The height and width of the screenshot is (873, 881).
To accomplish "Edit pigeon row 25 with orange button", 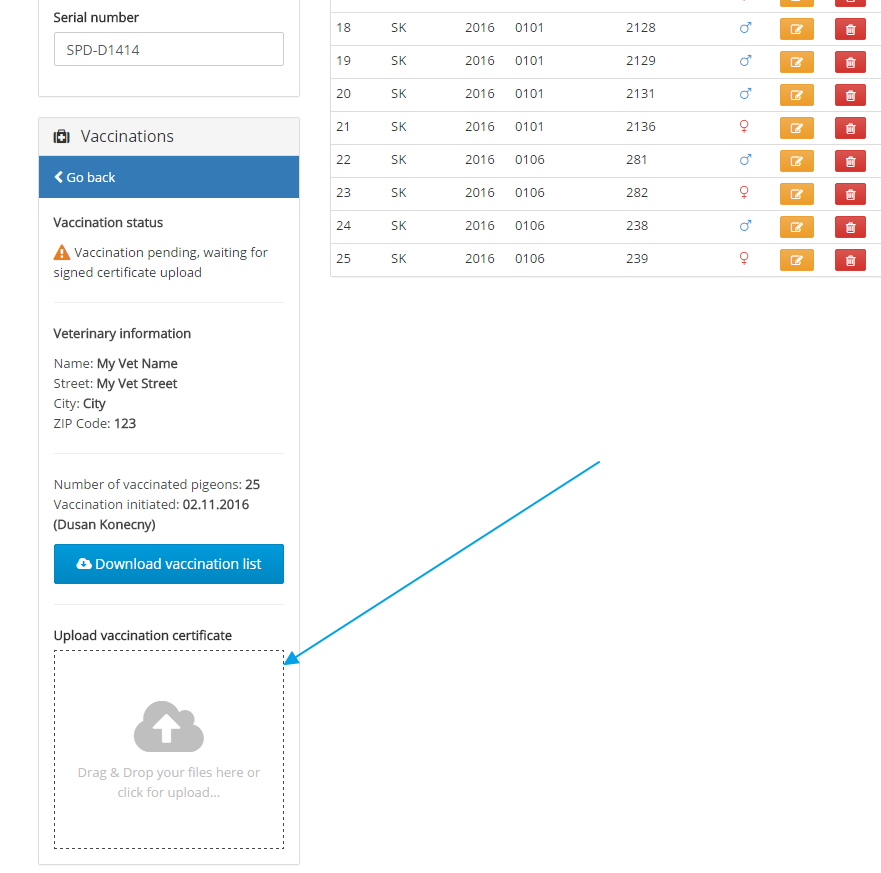I will tap(796, 260).
